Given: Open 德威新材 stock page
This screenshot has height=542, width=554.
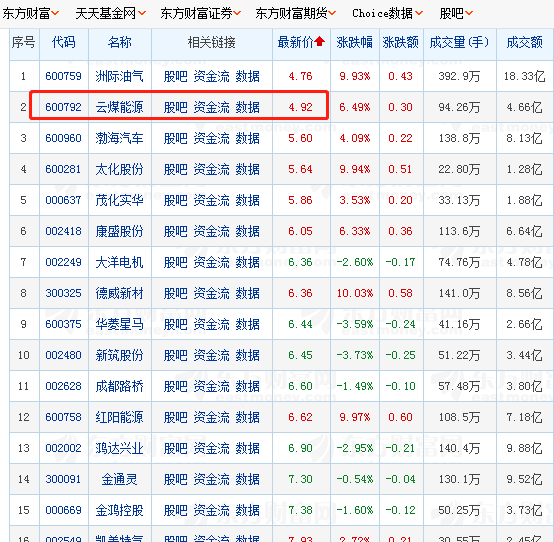Looking at the screenshot, I should (119, 293).
